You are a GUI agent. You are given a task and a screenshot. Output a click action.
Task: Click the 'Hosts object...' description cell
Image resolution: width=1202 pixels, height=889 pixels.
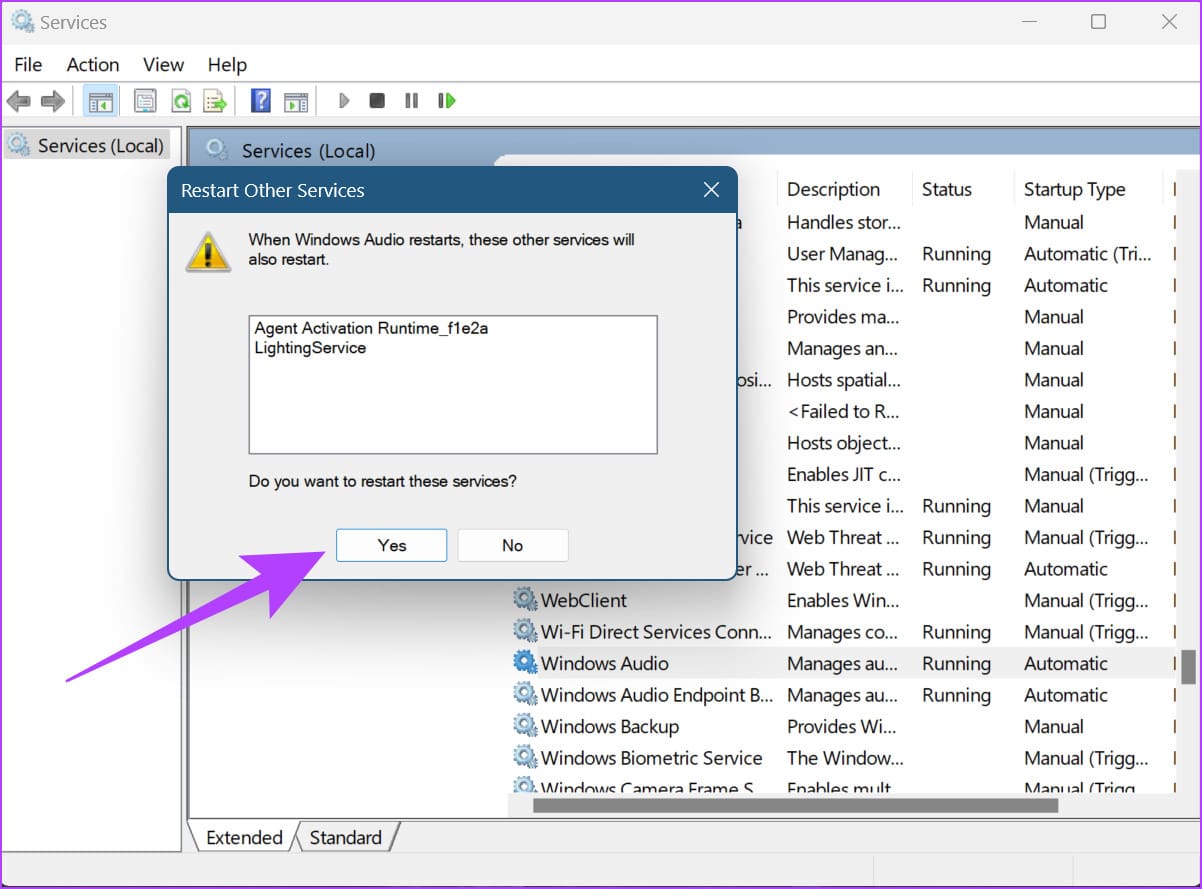click(x=843, y=443)
